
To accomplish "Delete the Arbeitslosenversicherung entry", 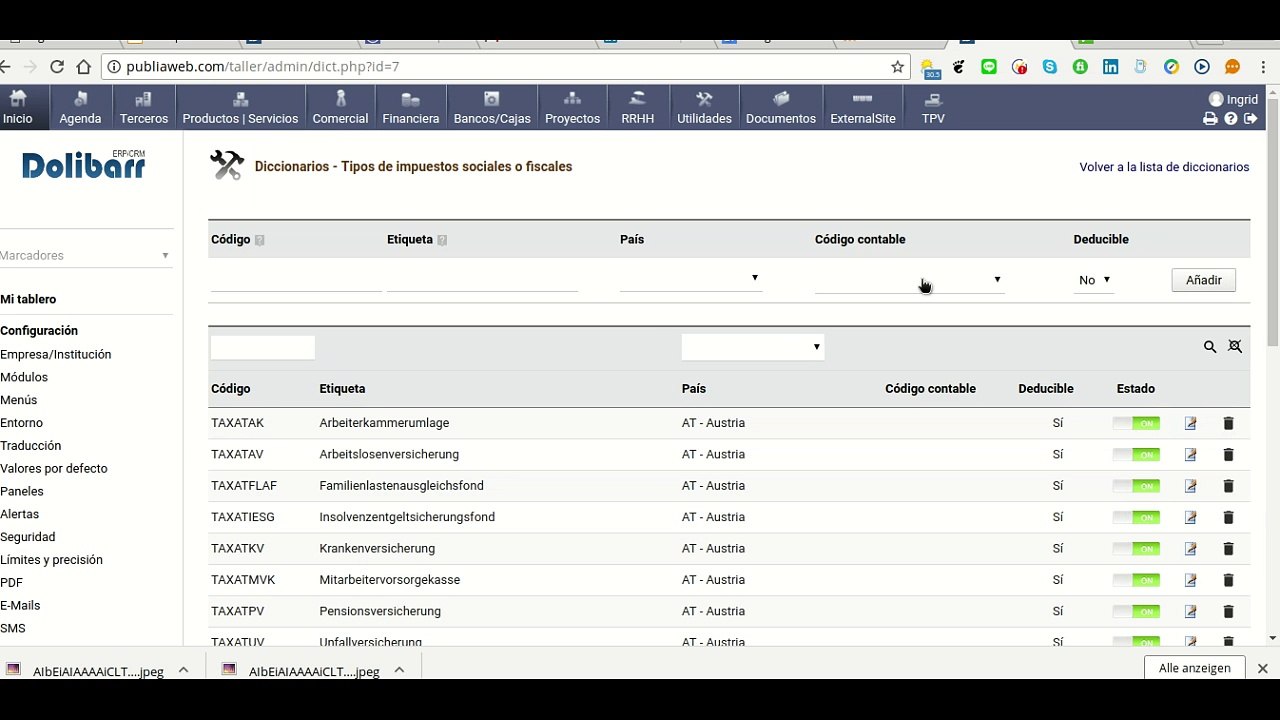I will pos(1228,455).
